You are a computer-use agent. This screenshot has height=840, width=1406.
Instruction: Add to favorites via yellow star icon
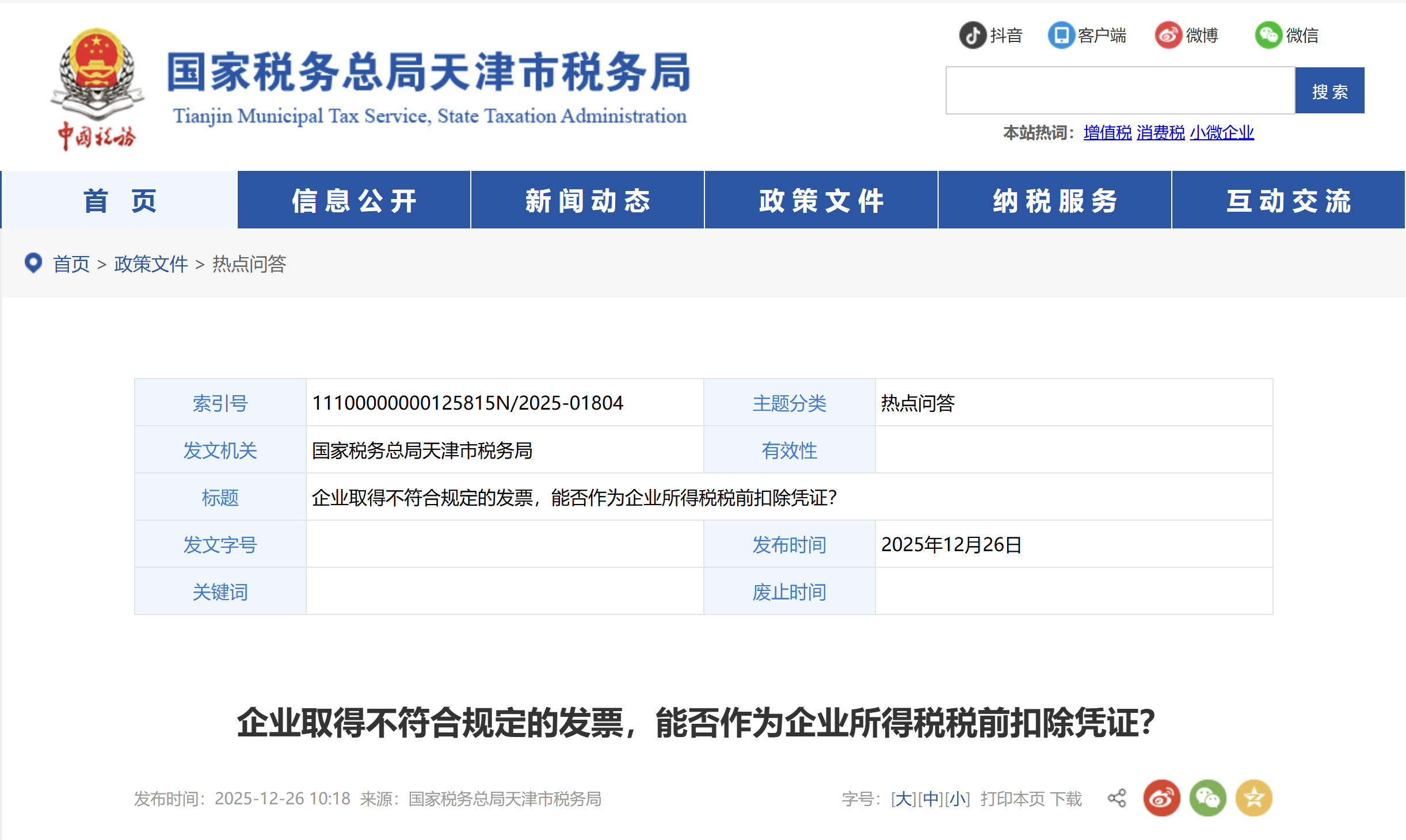tap(1253, 798)
